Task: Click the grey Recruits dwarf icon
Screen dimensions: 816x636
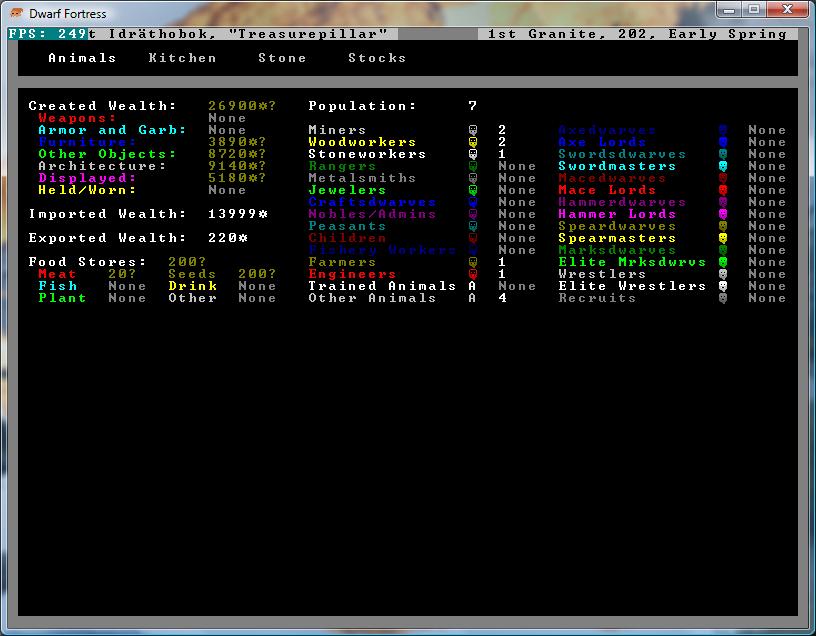Action: pyautogui.click(x=723, y=298)
